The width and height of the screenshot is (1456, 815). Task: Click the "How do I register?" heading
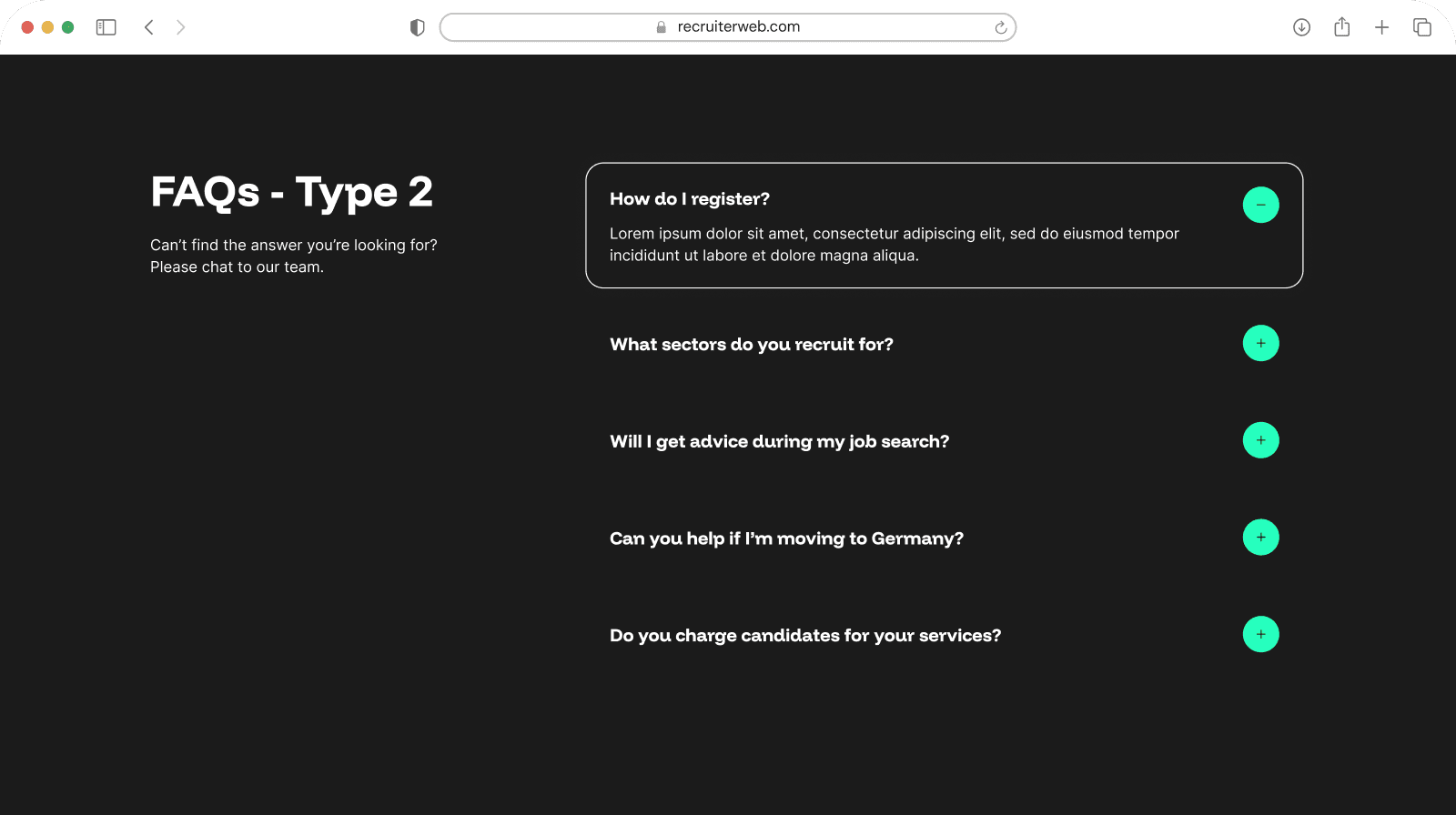689,199
